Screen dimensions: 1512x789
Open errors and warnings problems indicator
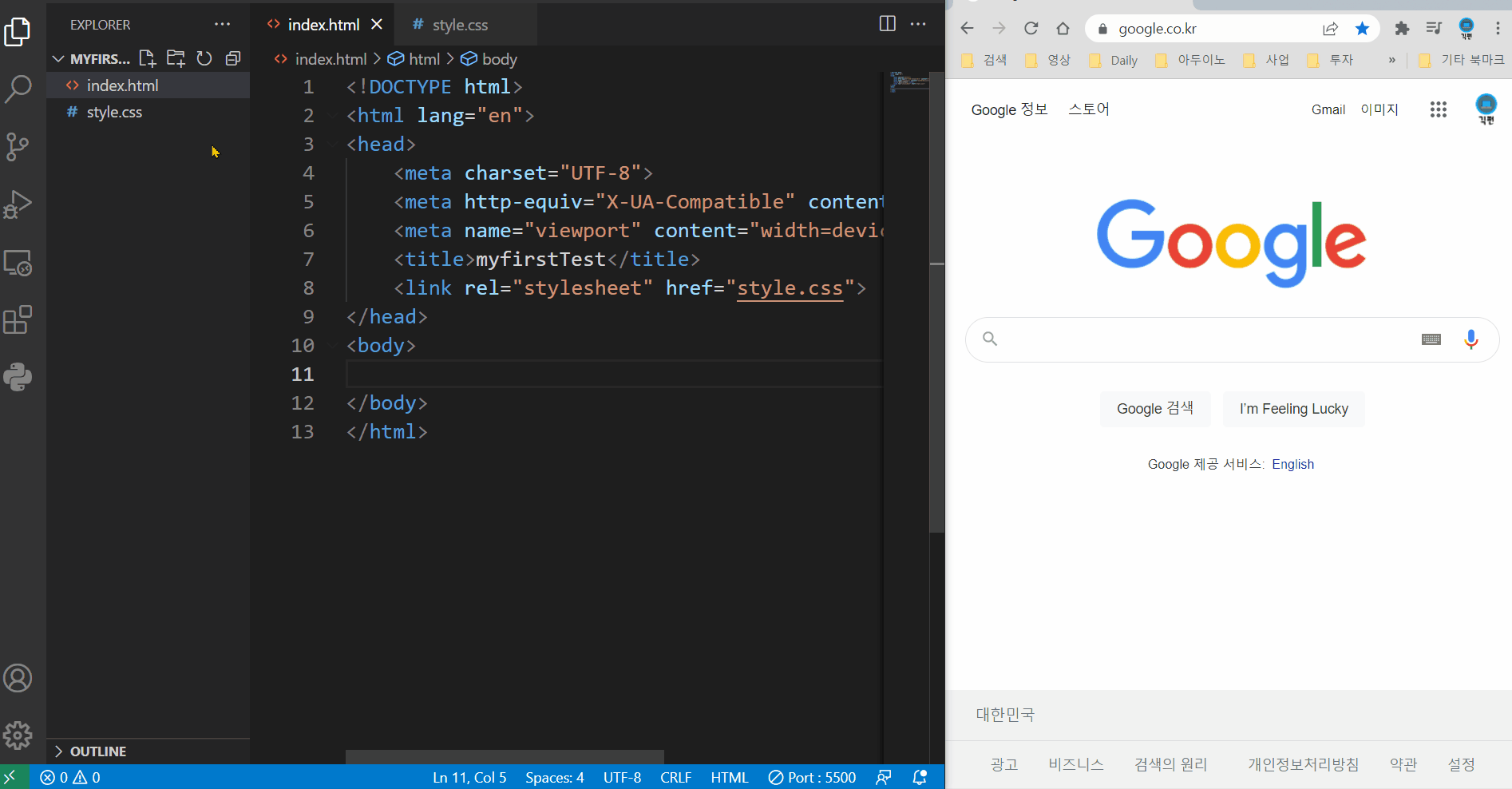70,777
